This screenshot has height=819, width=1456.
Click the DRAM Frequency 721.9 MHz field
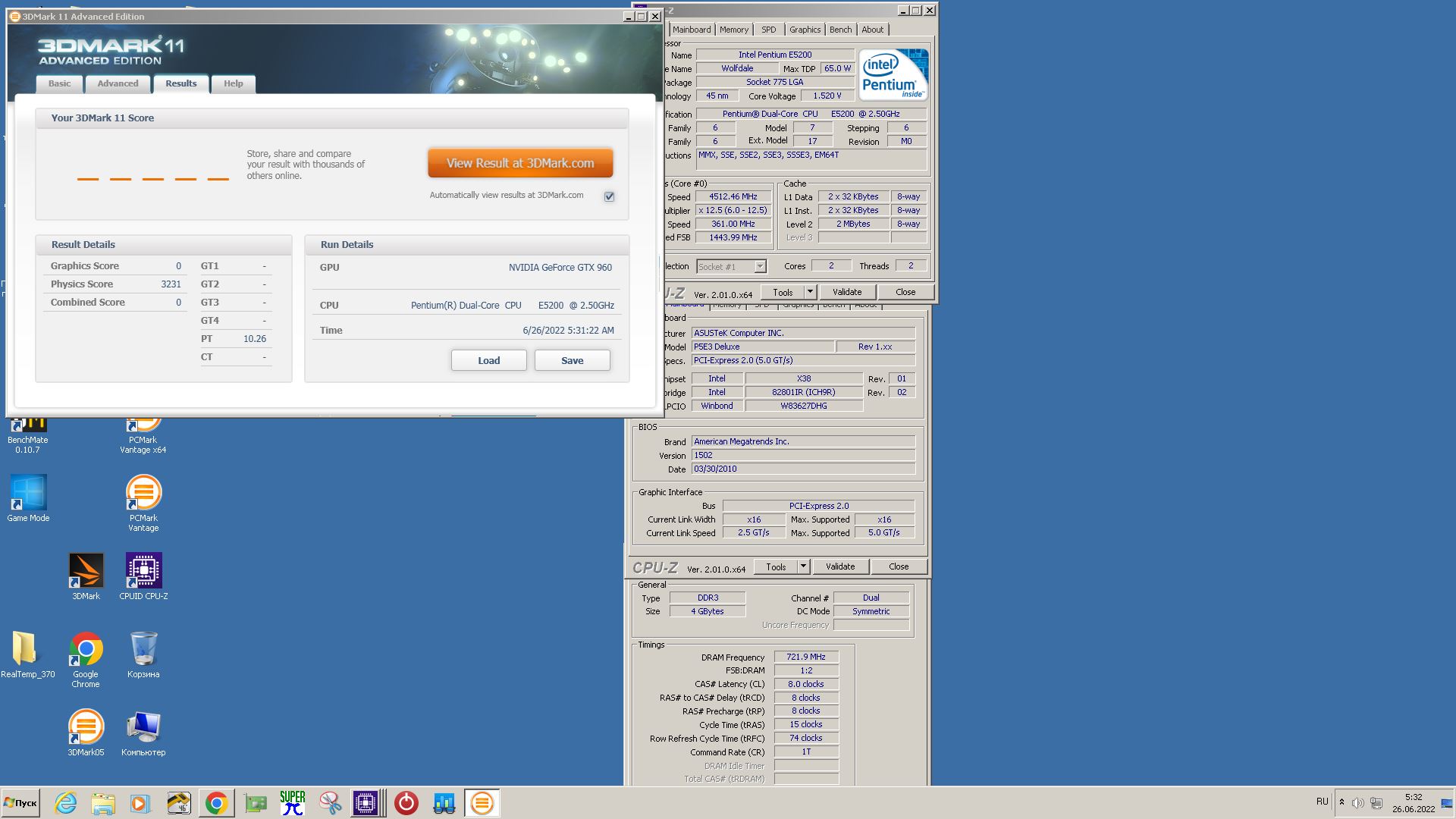805,657
